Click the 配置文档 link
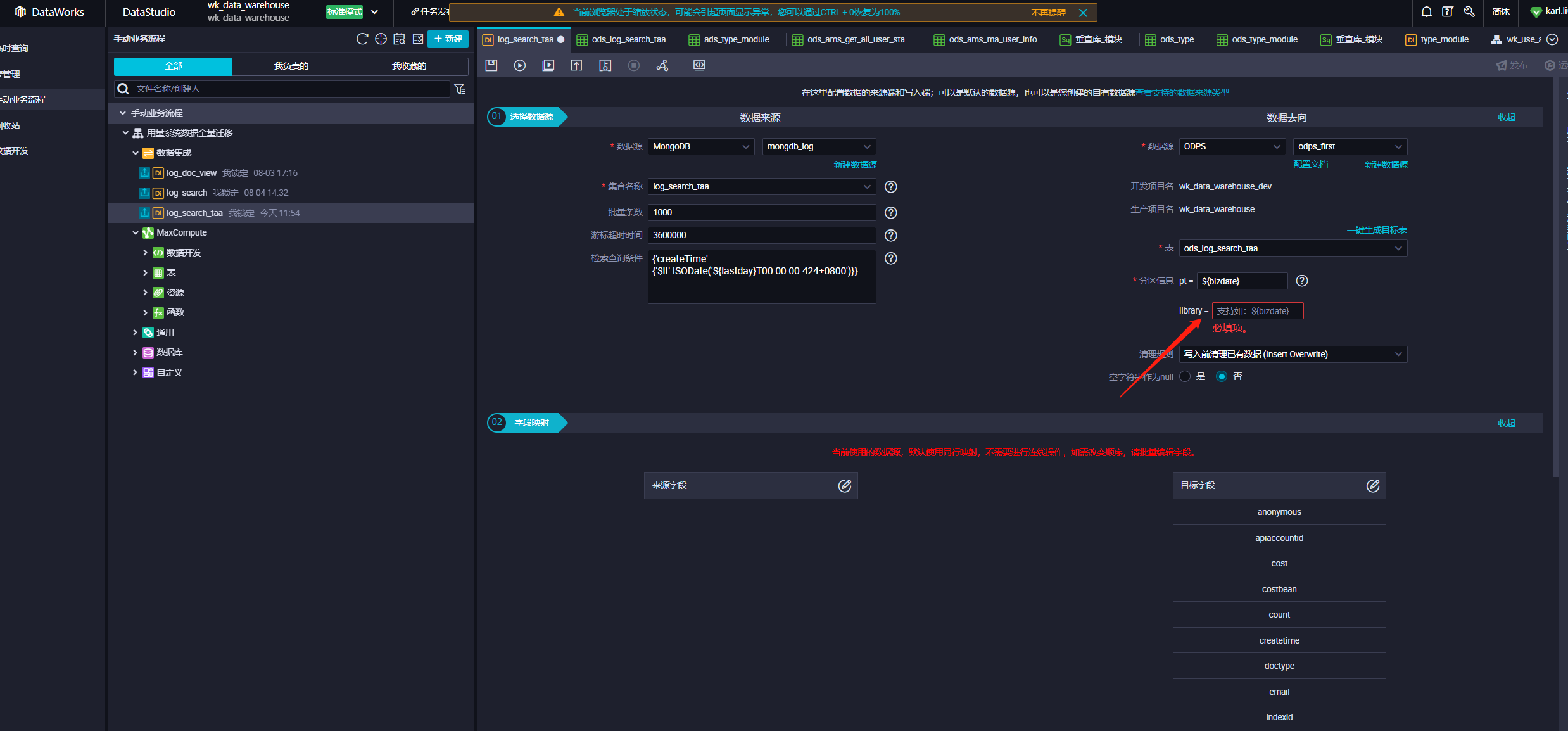 [1311, 164]
